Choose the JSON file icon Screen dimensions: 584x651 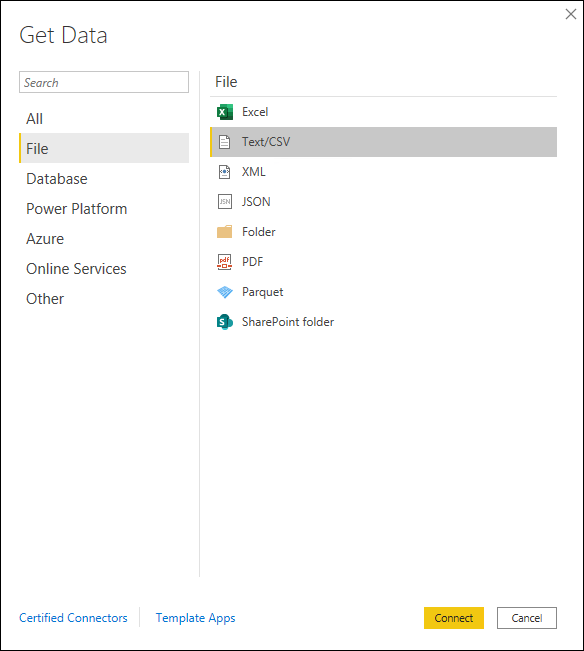pyautogui.click(x=225, y=202)
